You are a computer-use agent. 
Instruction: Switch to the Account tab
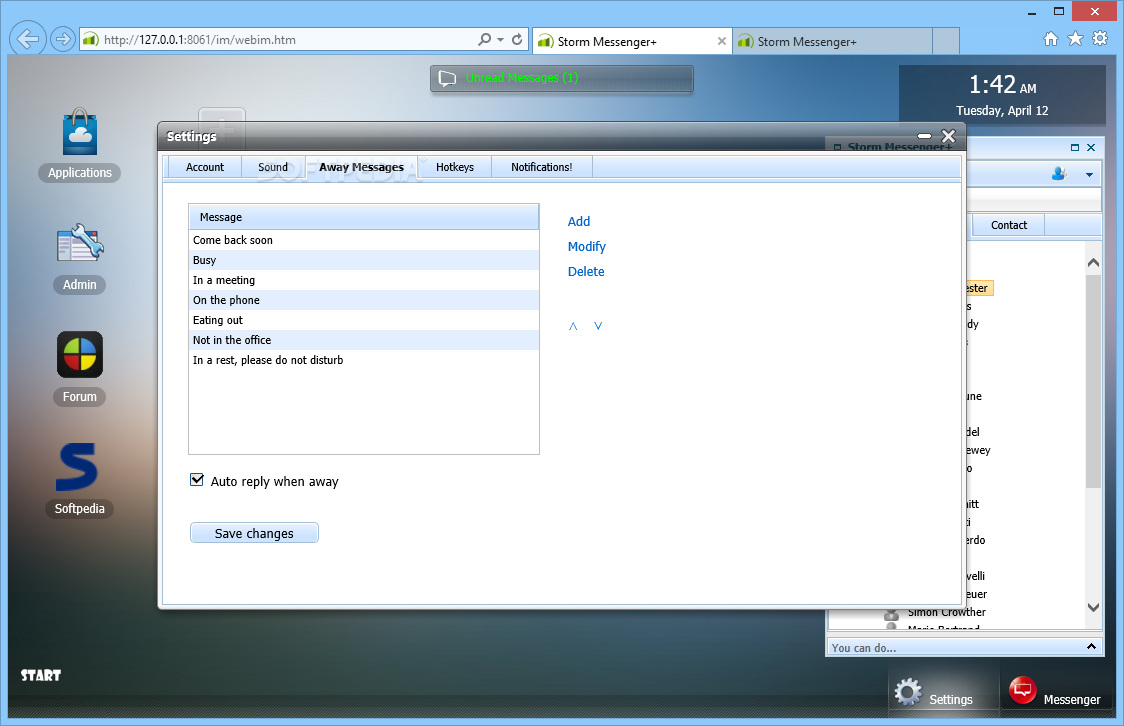point(205,167)
